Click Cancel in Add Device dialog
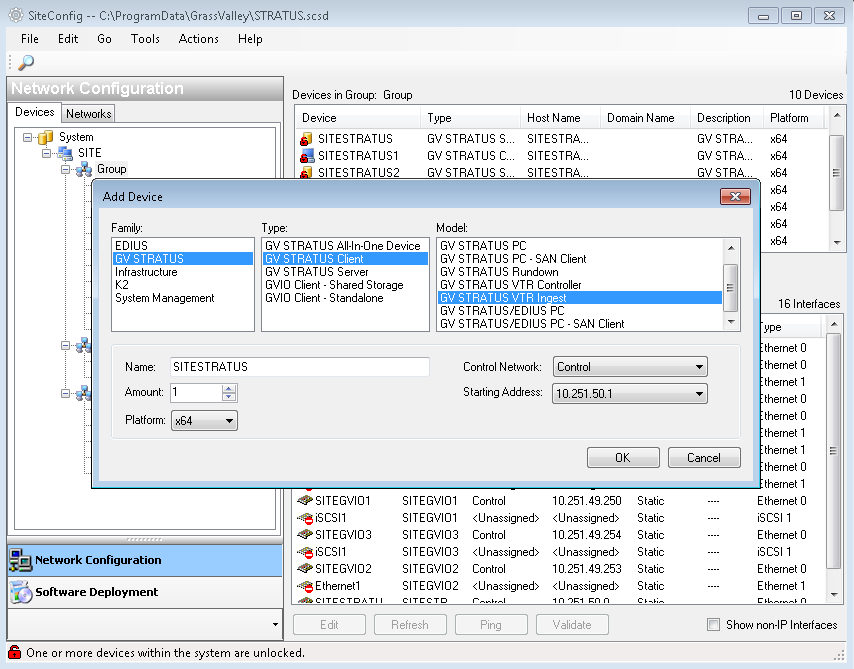The width and height of the screenshot is (854, 669). click(704, 458)
